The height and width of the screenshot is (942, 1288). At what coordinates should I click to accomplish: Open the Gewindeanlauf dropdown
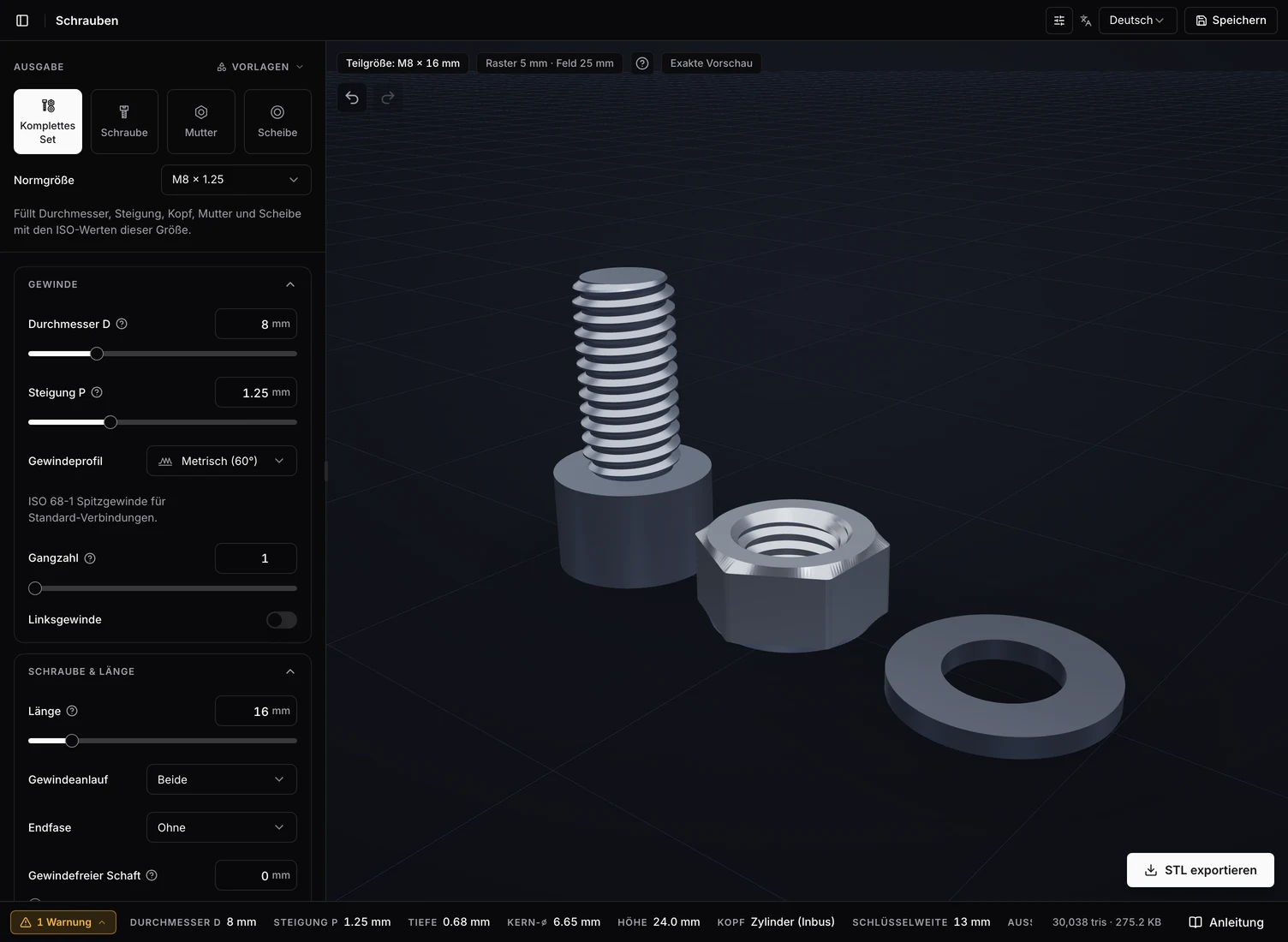[222, 779]
